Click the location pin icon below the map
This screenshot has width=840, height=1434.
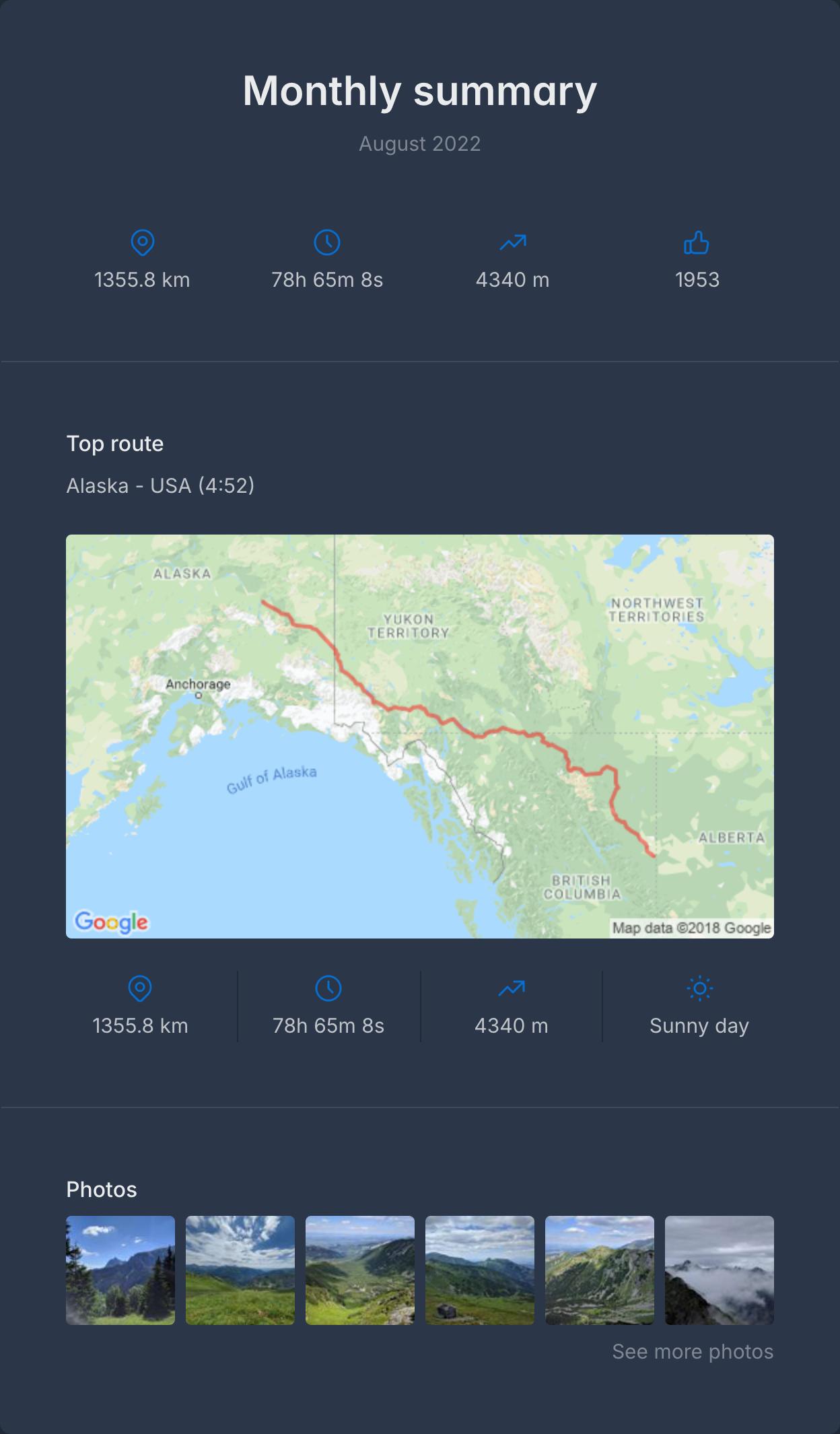click(x=140, y=988)
